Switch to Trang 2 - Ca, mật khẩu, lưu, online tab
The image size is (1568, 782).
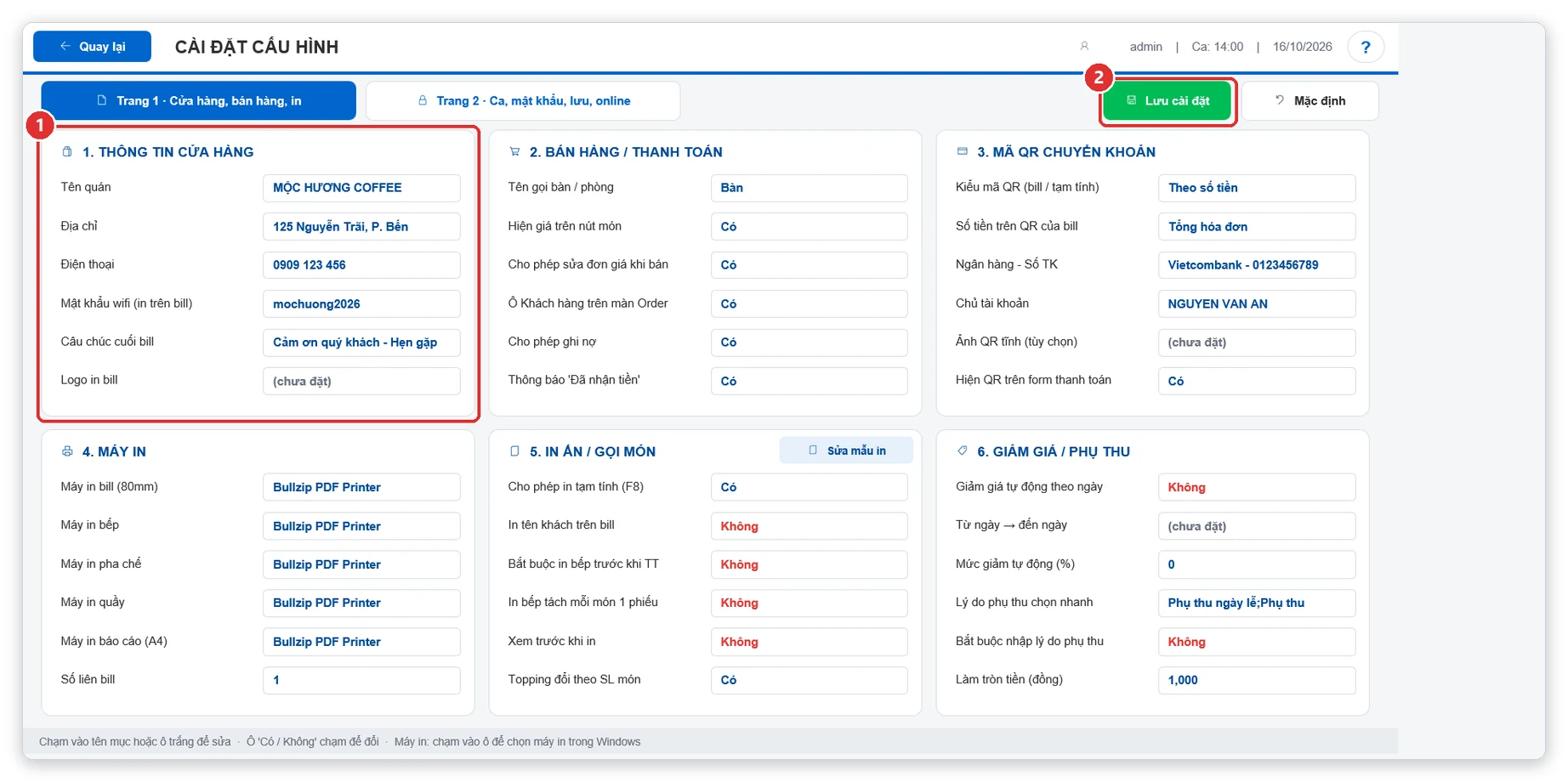coord(523,101)
